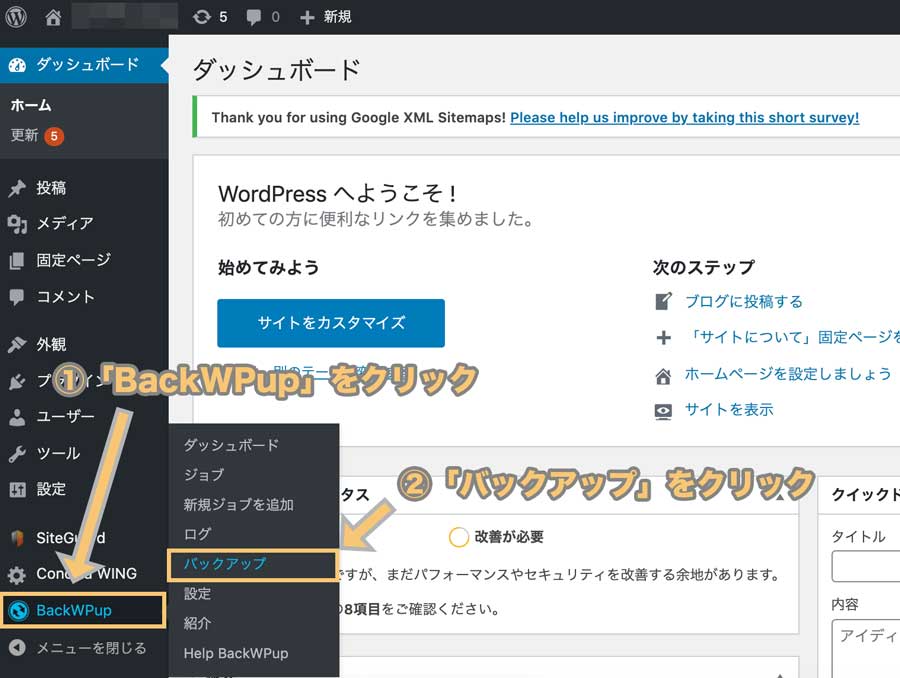
Task: Open the short survey link
Action: coord(684,118)
